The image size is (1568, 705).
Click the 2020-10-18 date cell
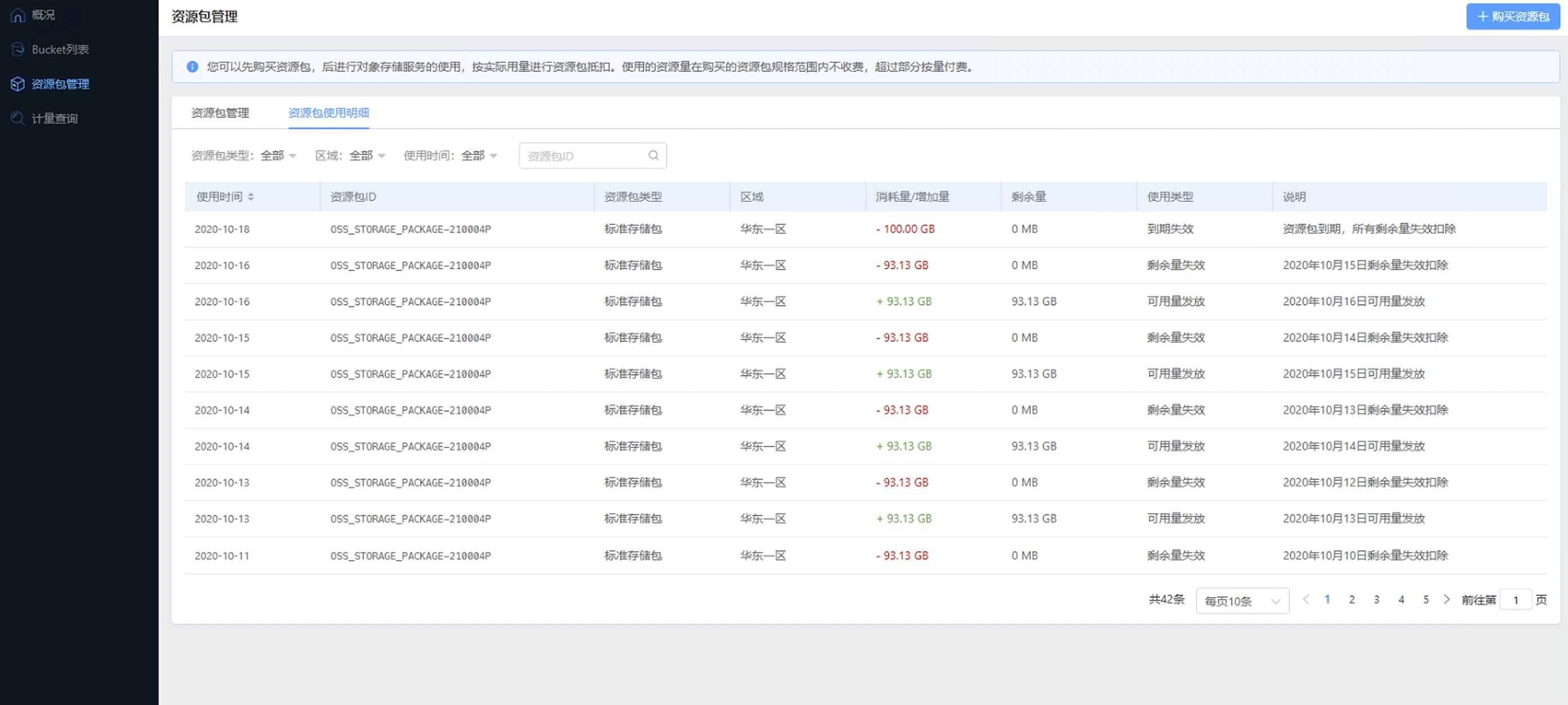coord(222,229)
